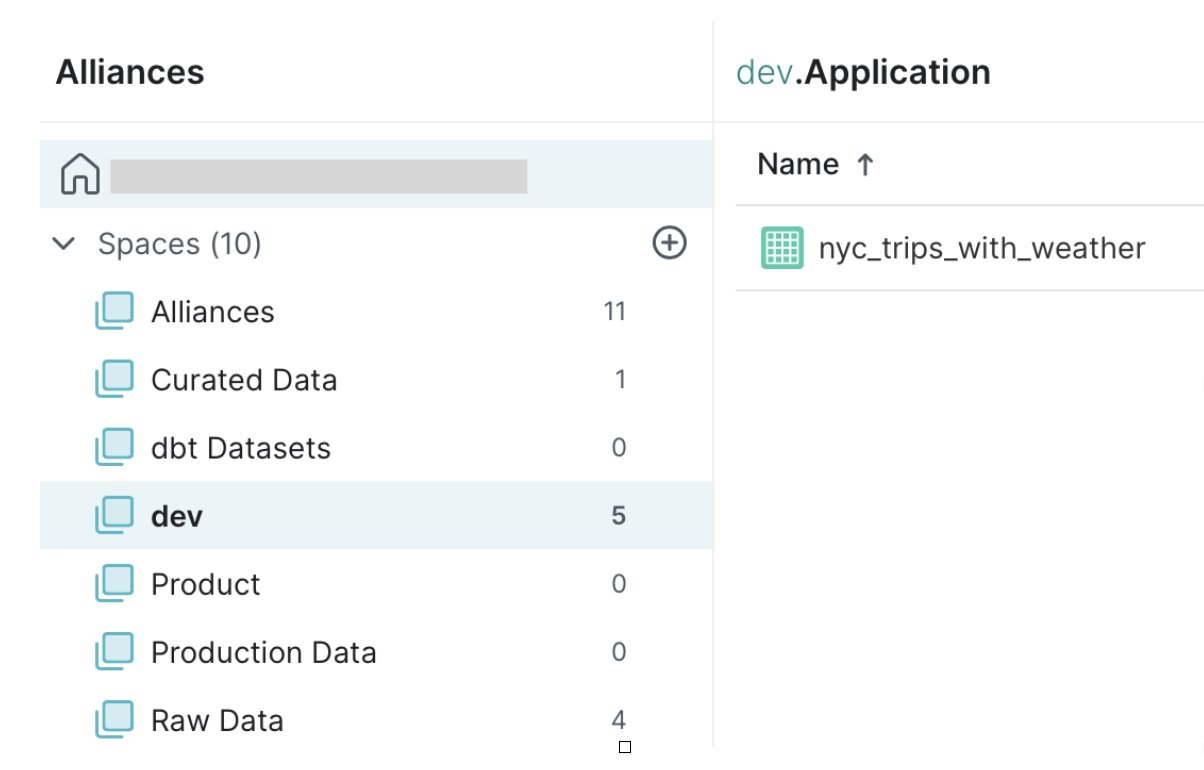Screen dimensions: 1204x770
Task: Open the nyc_trips_with_weather dataset
Action: (983, 248)
